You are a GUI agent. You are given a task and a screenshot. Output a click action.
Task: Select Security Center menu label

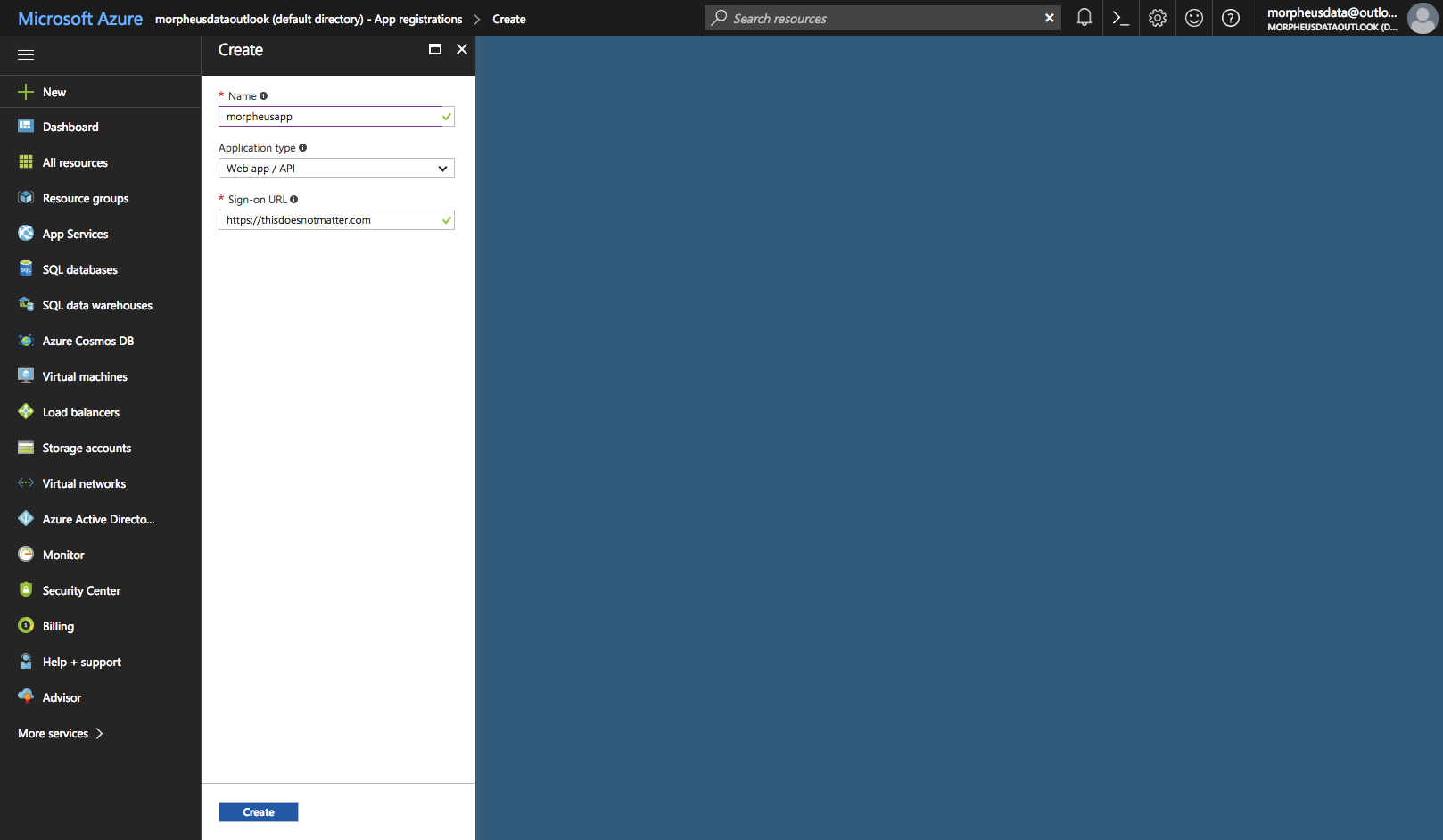tap(81, 591)
